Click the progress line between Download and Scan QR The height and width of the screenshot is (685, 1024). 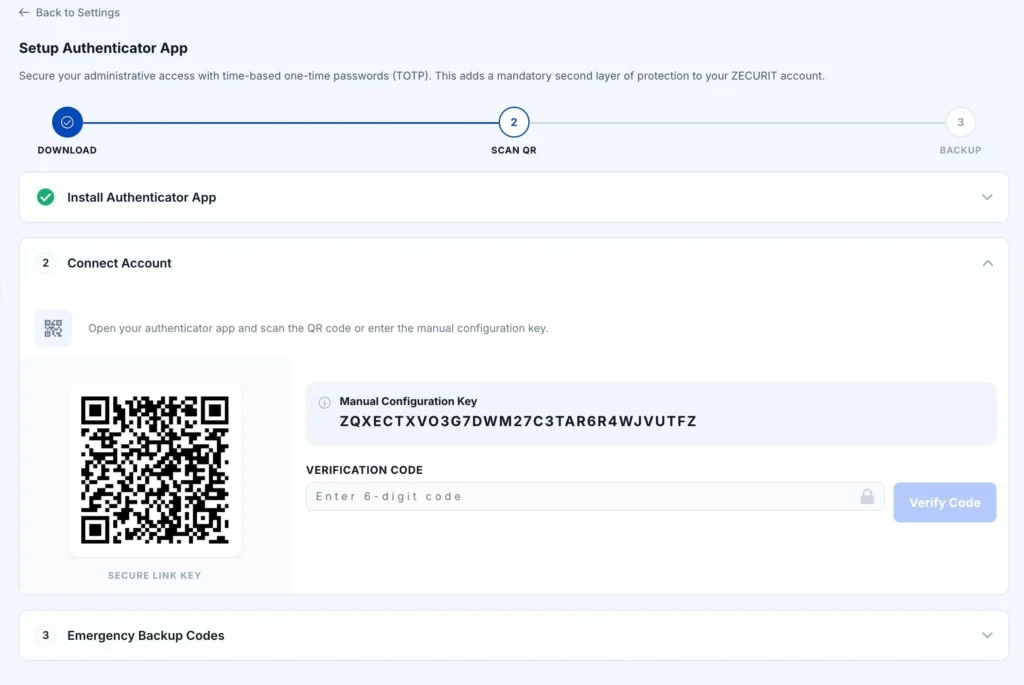(x=291, y=122)
